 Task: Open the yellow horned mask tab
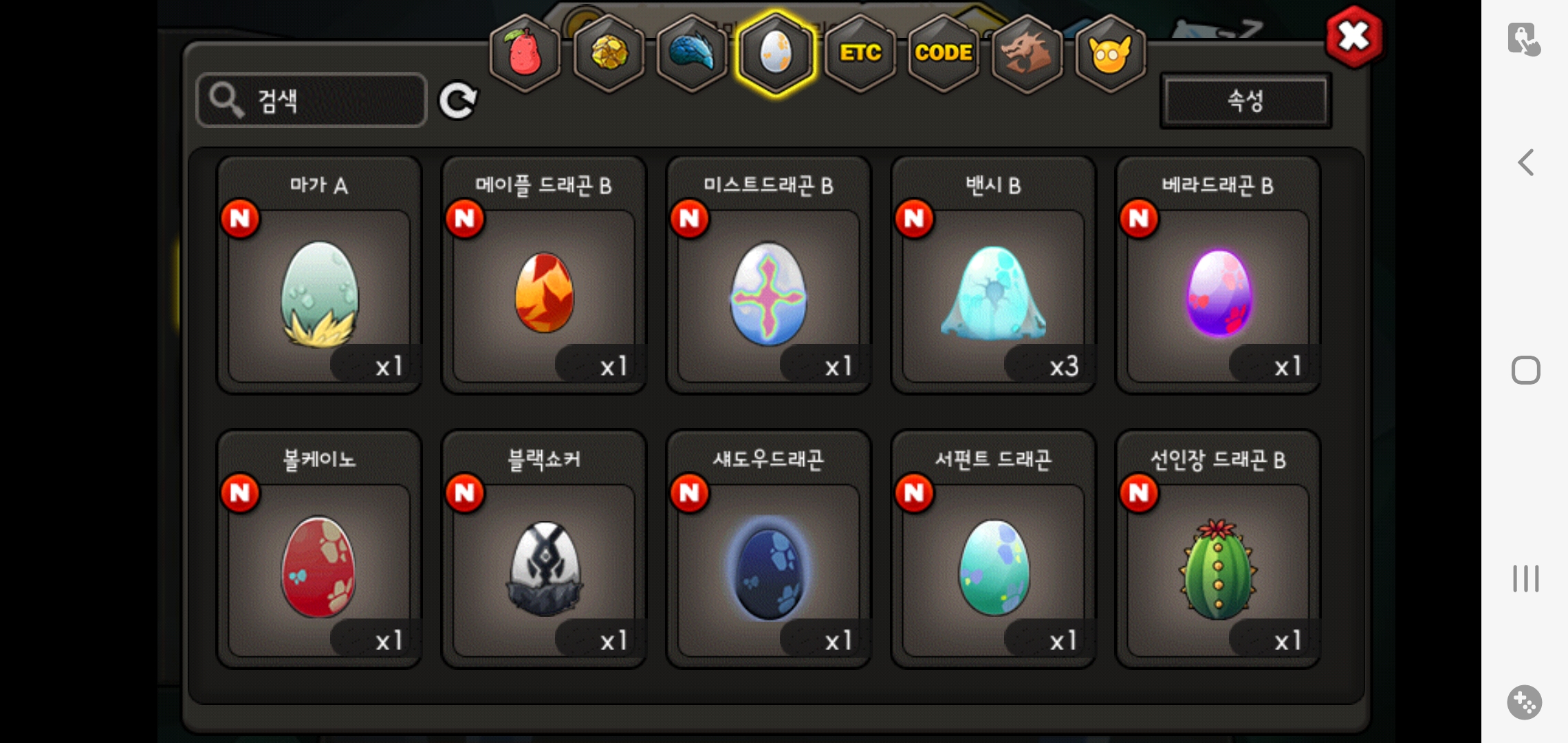[1110, 54]
